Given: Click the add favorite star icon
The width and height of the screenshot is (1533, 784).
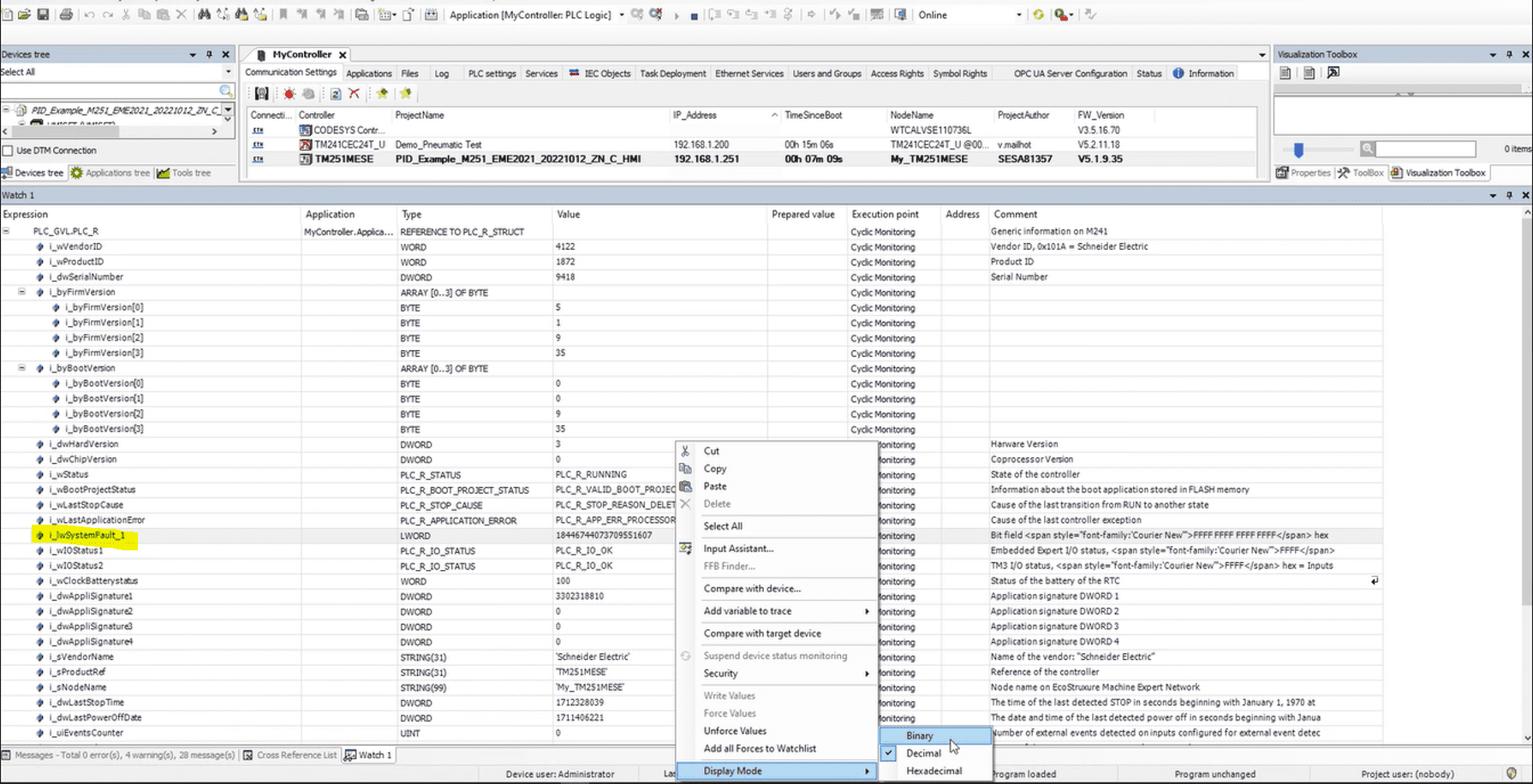Looking at the screenshot, I should click(x=382, y=93).
